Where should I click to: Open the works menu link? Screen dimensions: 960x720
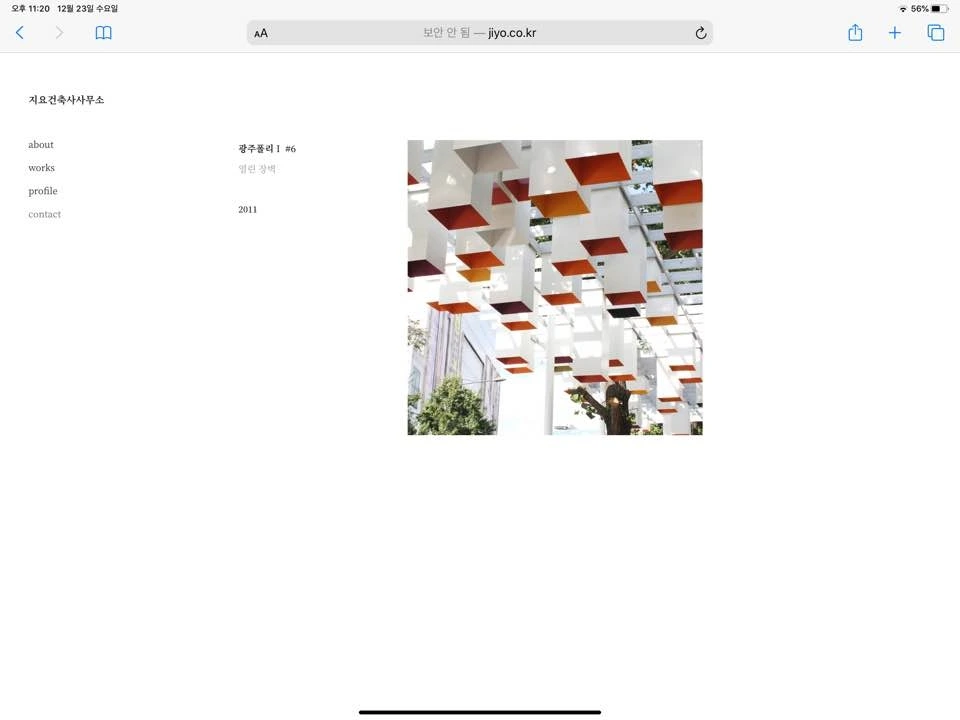click(42, 168)
